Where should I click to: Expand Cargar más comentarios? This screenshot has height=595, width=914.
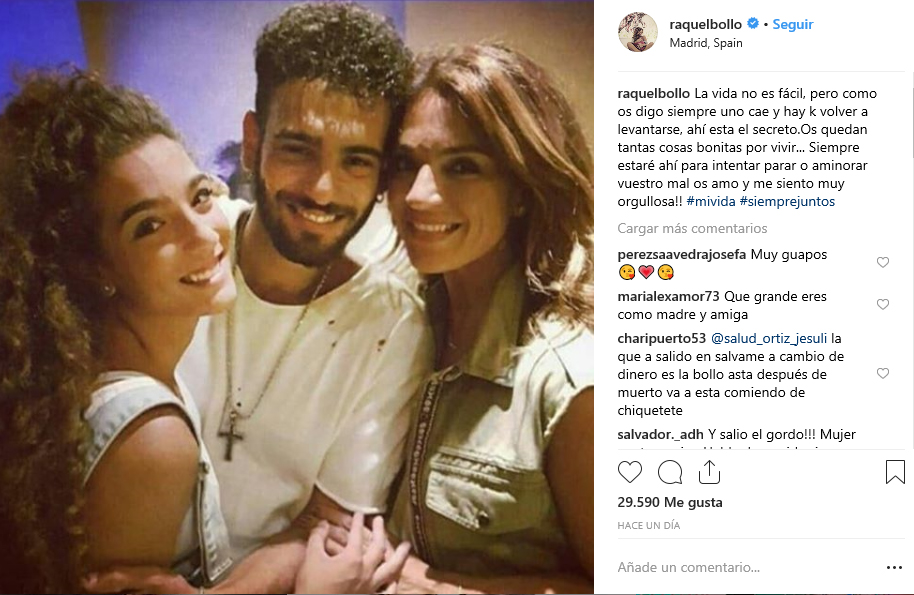click(x=692, y=228)
